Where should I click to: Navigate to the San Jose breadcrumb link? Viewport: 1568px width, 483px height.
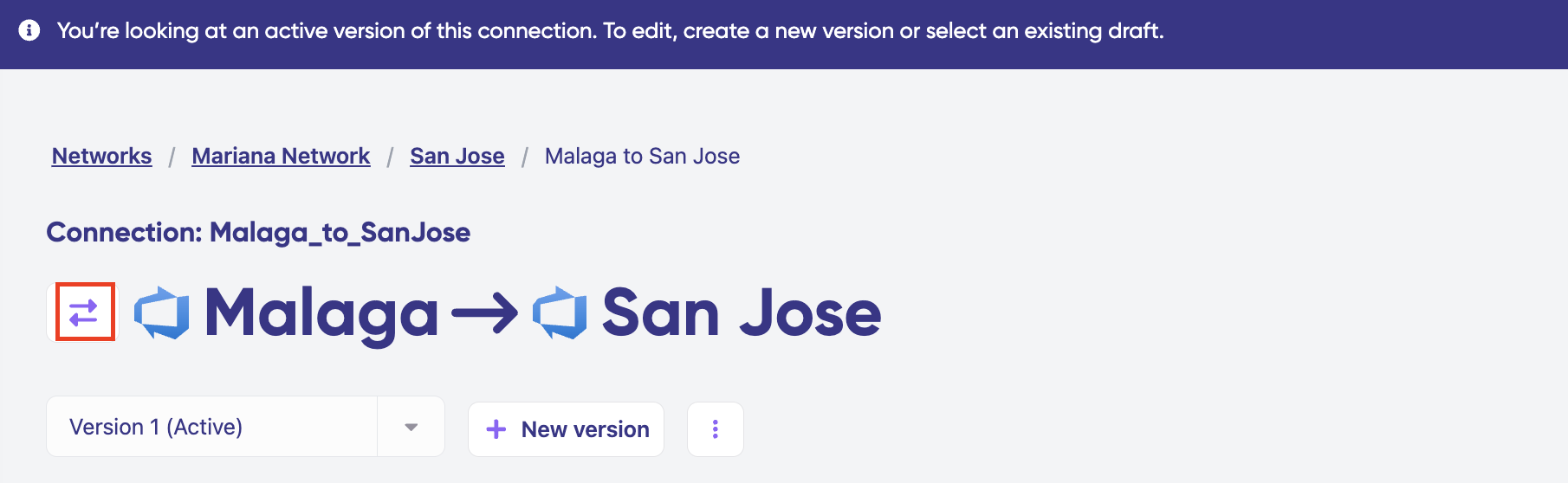(x=457, y=156)
